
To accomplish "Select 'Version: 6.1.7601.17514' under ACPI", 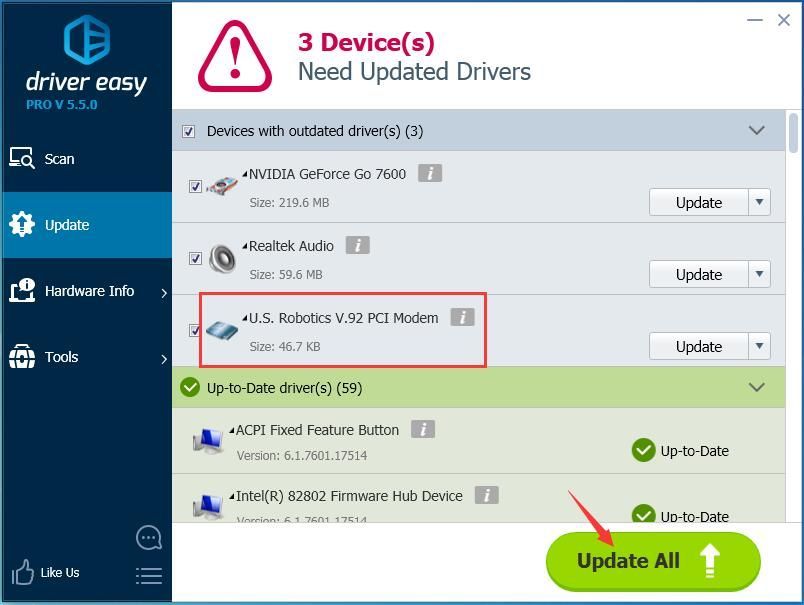I will coord(302,455).
